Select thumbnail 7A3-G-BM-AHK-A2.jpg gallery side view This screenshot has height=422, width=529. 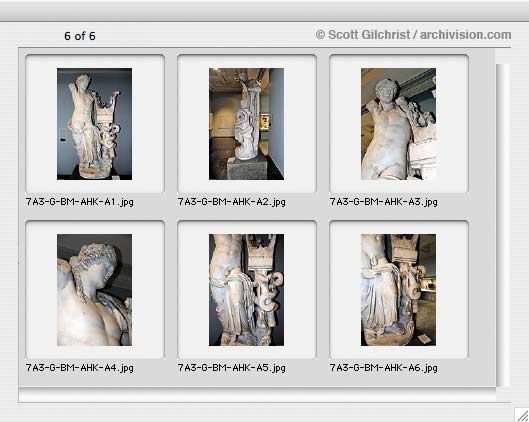pos(246,124)
